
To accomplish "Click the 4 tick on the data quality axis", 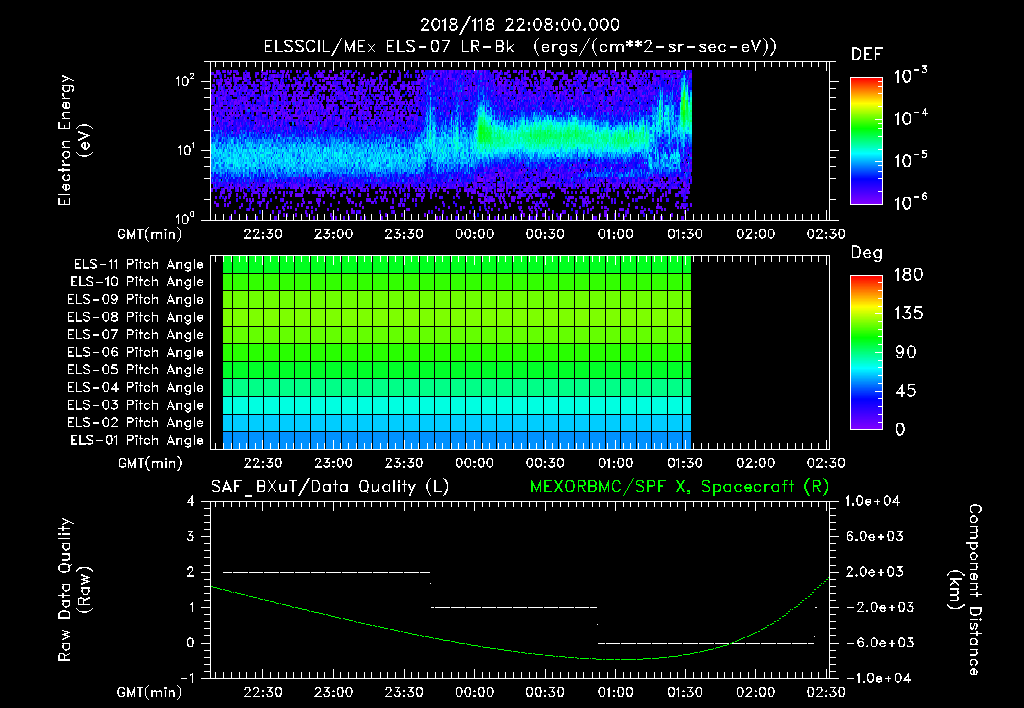I will [191, 502].
